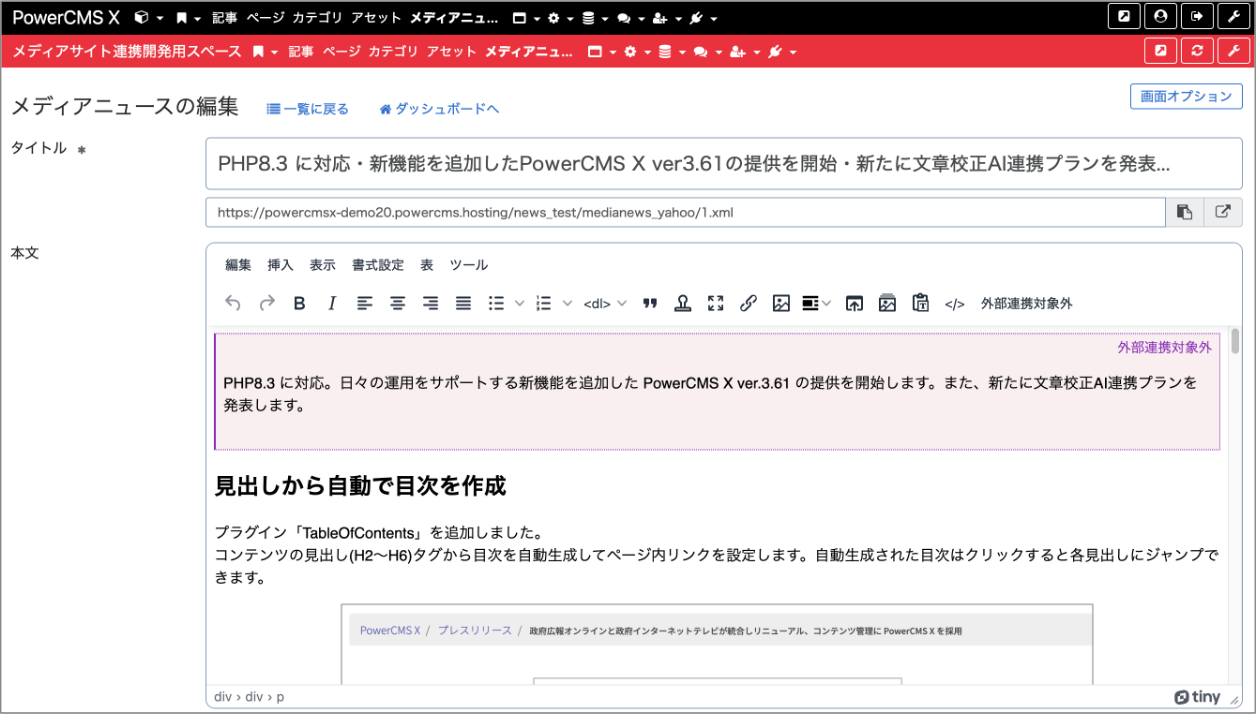Viewport: 1256px width, 714px height.
Task: Click the wrench icon in black bar
Action: click(x=1233, y=17)
